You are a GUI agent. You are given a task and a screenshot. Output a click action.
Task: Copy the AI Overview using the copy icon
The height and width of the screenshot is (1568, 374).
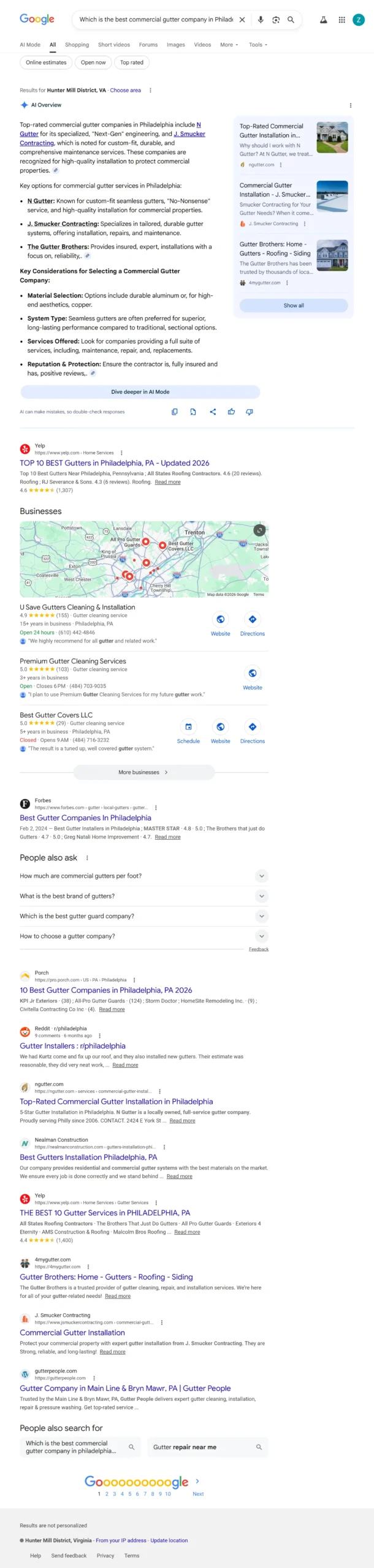point(175,412)
